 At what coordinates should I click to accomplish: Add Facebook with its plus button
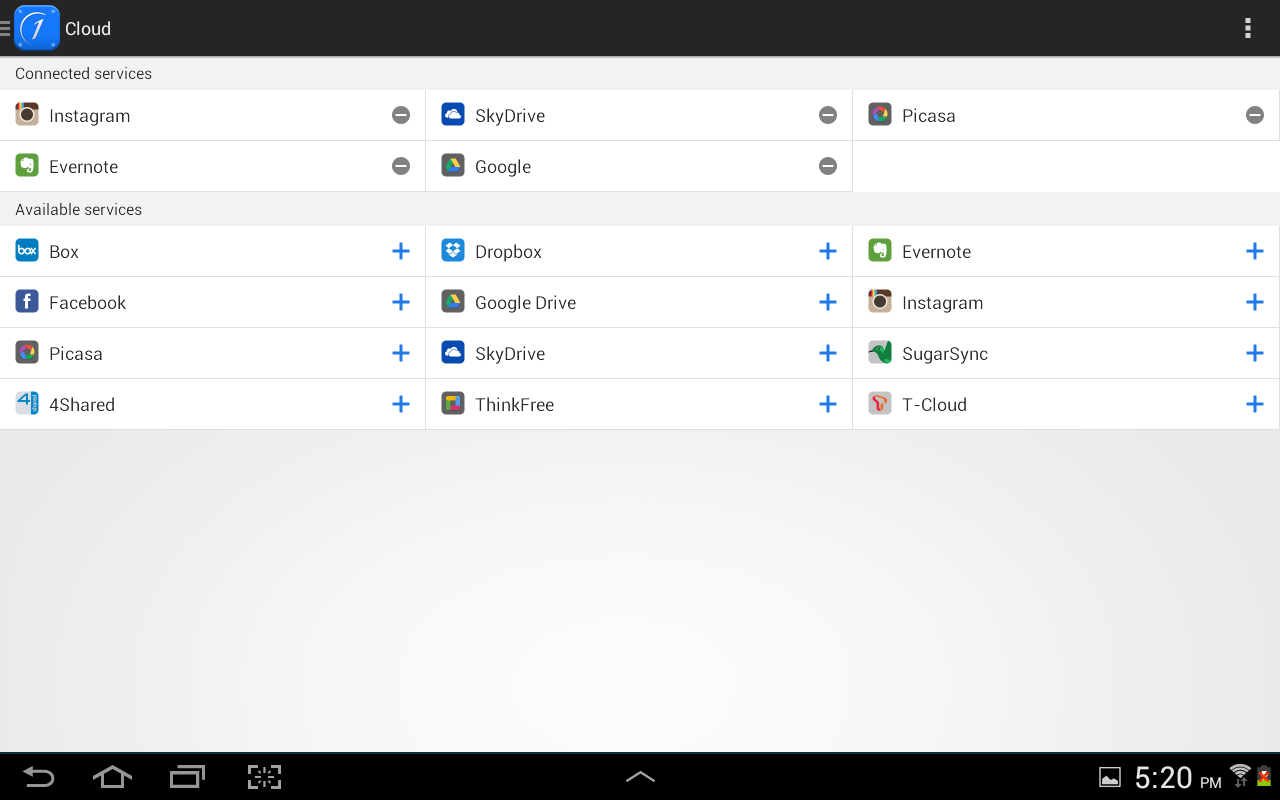point(401,302)
